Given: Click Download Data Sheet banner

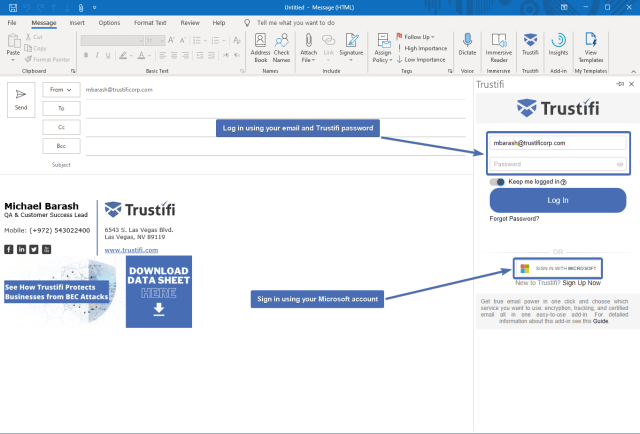Looking at the screenshot, I should coord(159,292).
